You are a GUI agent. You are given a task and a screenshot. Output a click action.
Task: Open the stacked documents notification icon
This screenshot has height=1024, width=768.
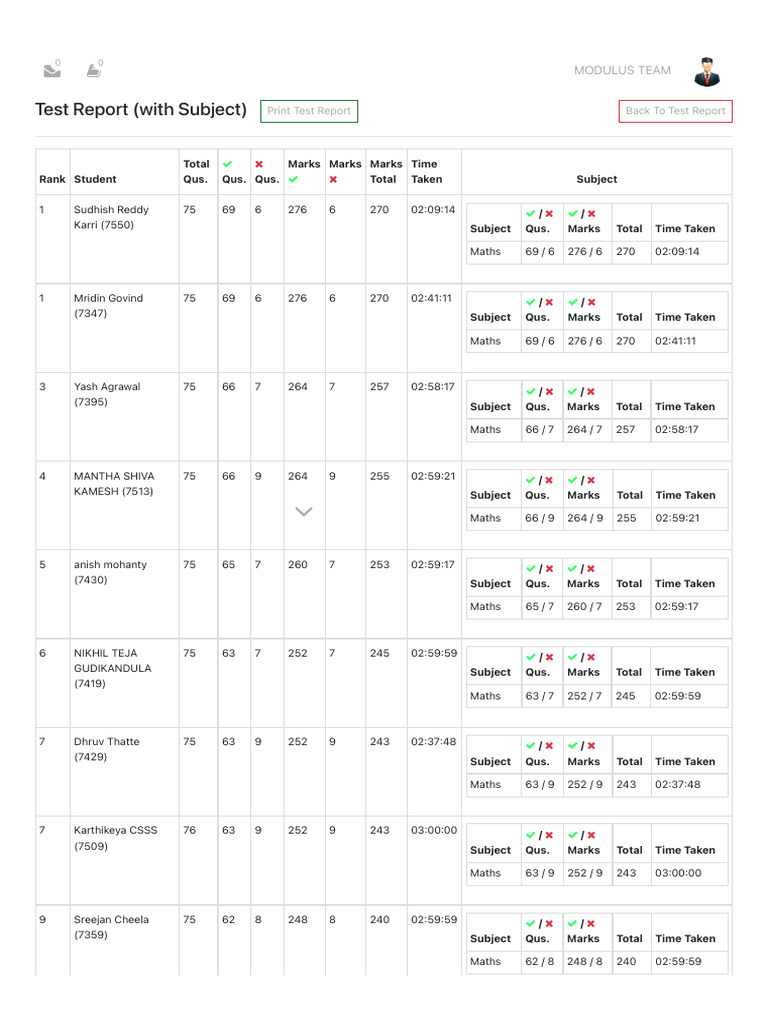pos(95,69)
